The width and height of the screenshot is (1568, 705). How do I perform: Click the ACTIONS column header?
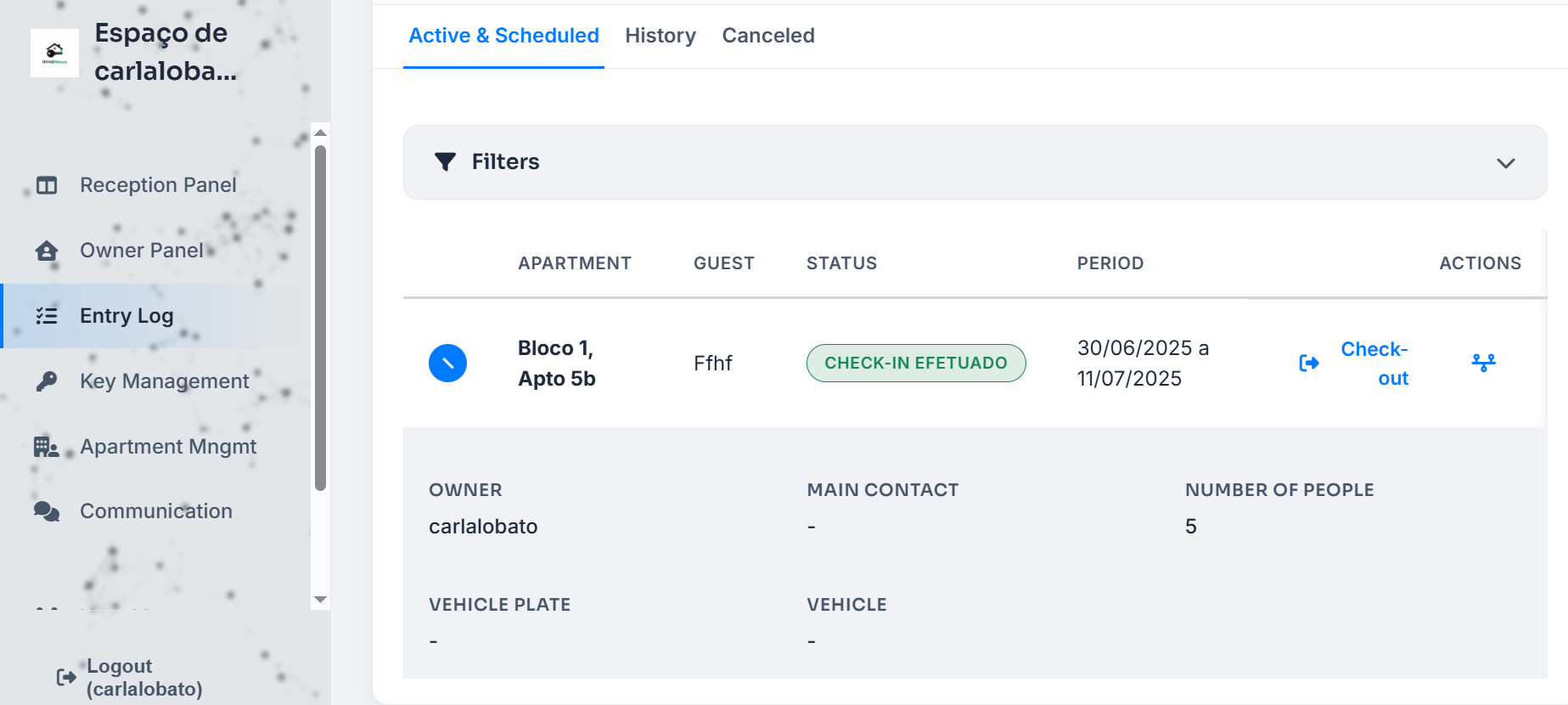point(1480,263)
